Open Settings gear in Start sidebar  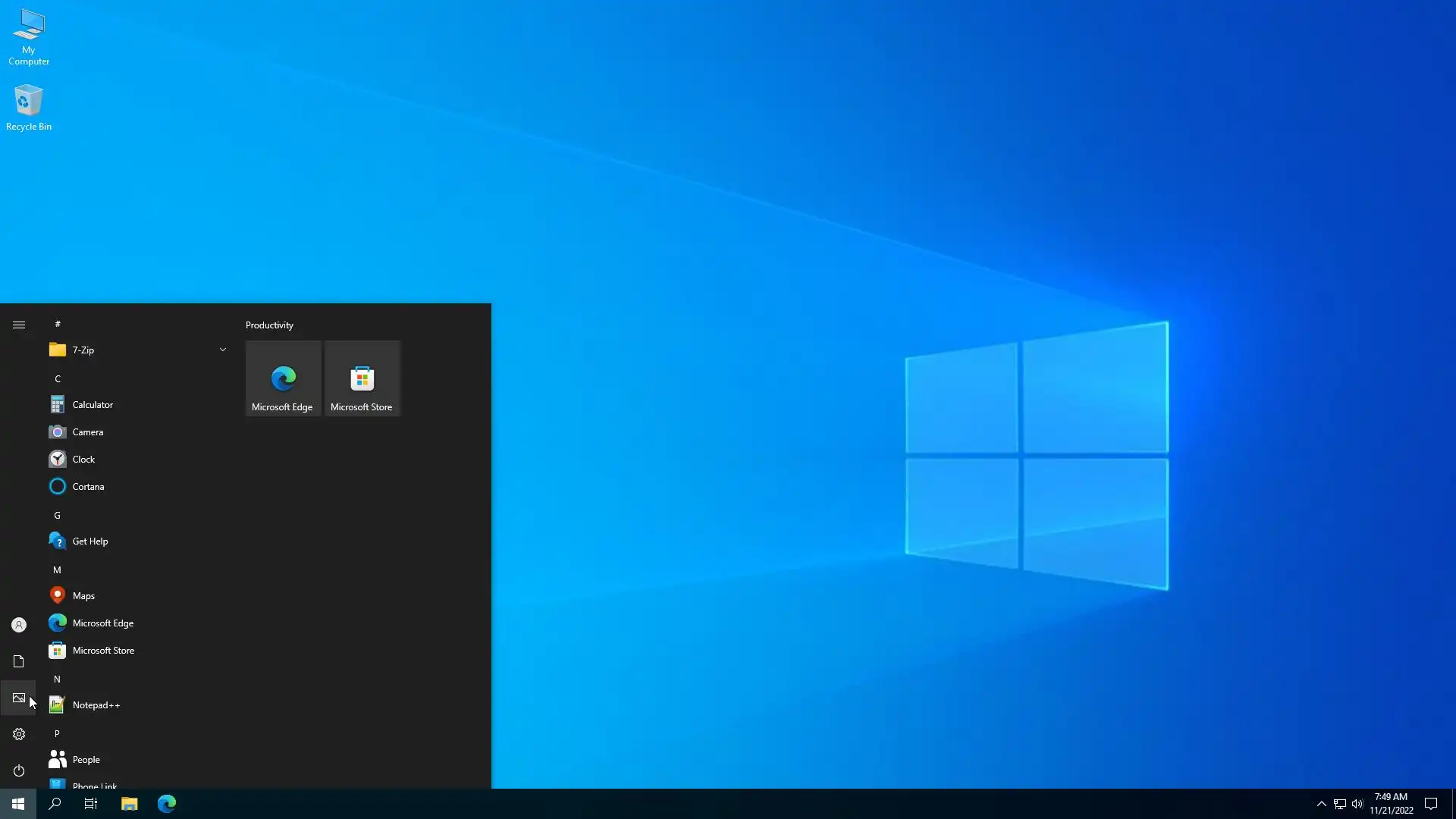[x=19, y=734]
